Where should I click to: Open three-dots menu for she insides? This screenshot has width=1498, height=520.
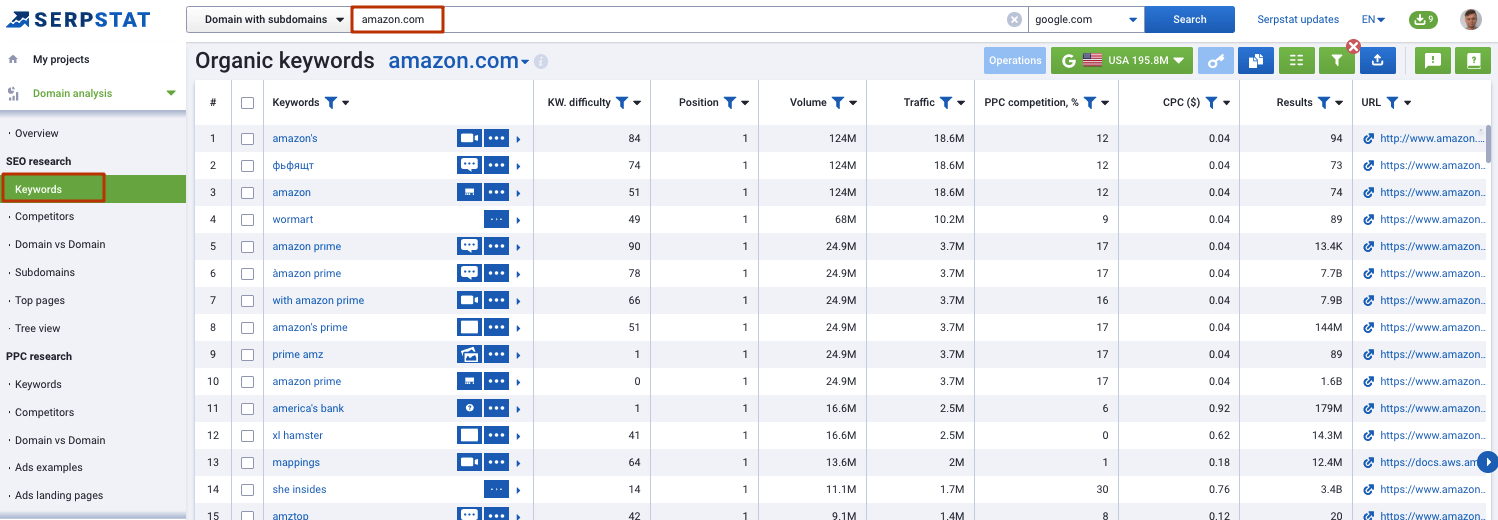[x=496, y=489]
